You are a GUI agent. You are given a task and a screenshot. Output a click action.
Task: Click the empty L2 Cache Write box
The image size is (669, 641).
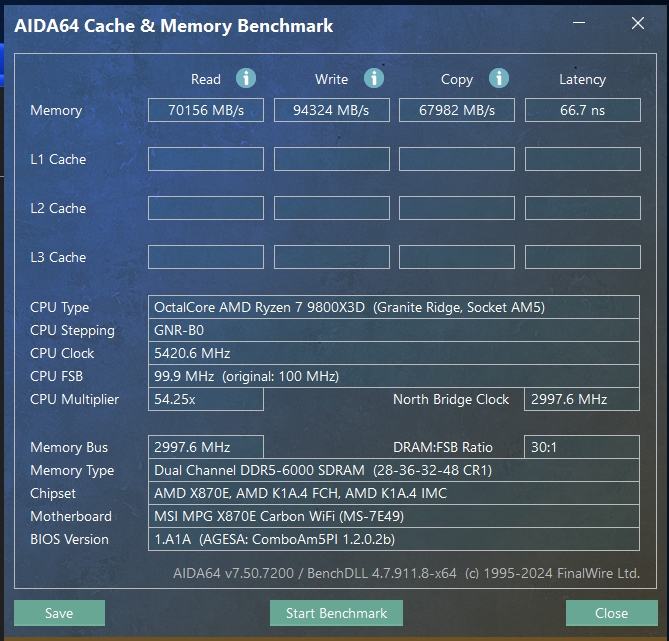click(x=332, y=208)
